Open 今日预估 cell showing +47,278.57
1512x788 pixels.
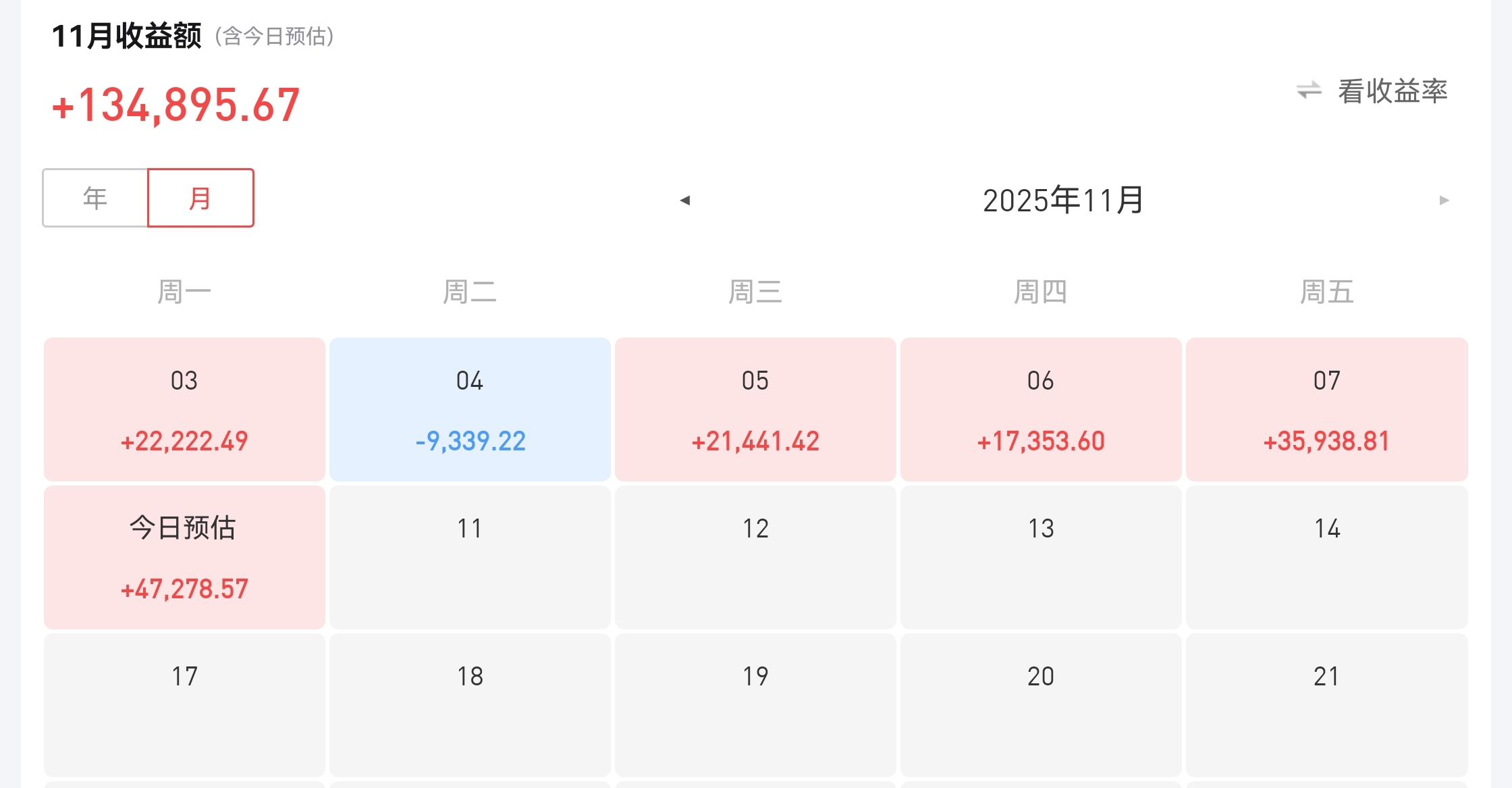click(184, 557)
